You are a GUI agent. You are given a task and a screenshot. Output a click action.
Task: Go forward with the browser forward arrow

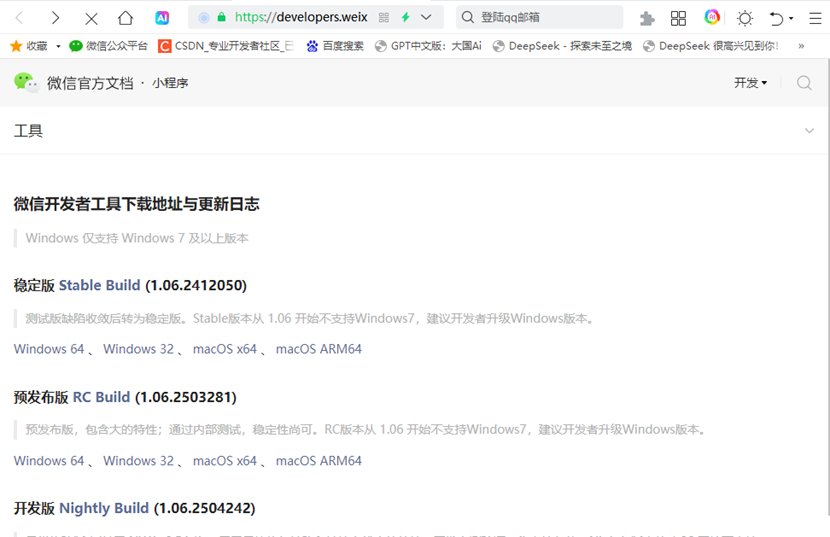pos(55,18)
